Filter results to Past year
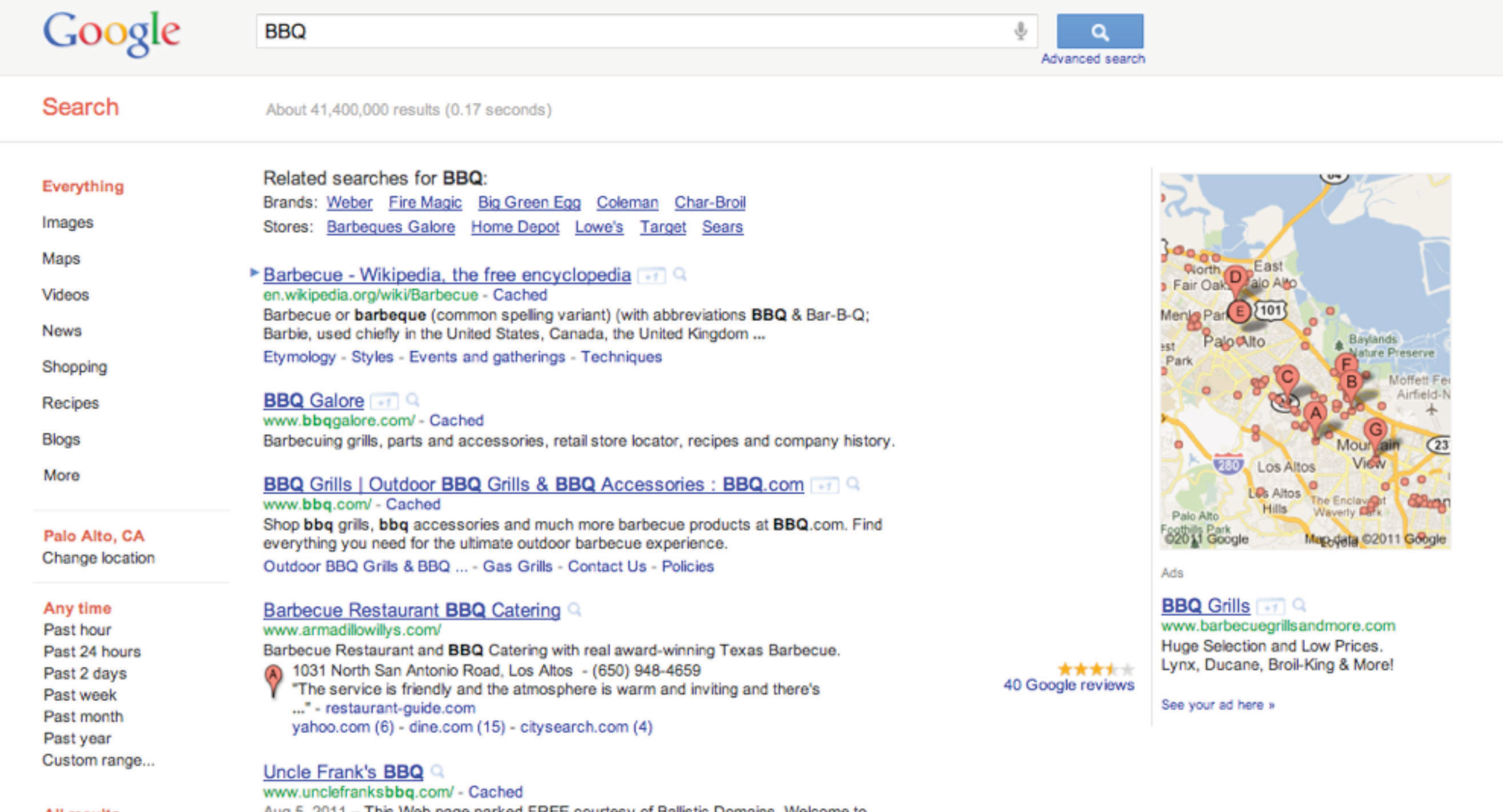 point(77,739)
